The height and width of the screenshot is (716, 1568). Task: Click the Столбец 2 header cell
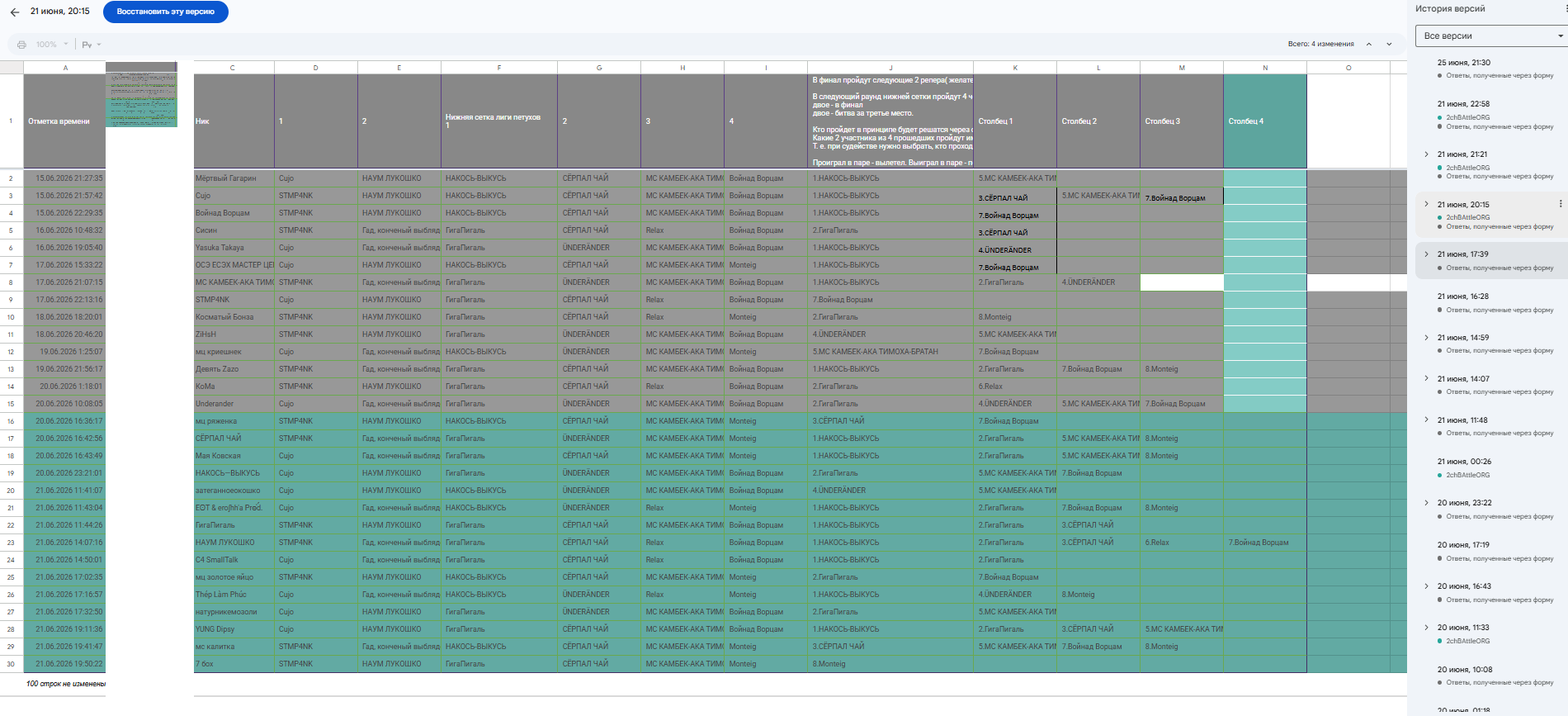[1098, 121]
